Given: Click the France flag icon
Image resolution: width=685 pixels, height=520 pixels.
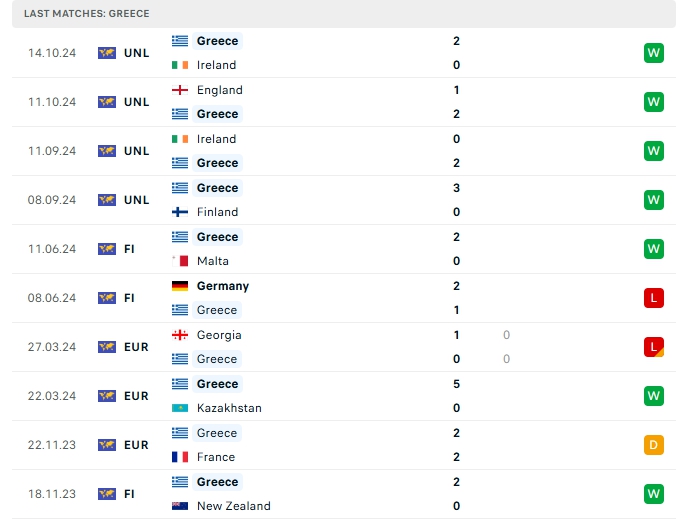Looking at the screenshot, I should point(180,457).
